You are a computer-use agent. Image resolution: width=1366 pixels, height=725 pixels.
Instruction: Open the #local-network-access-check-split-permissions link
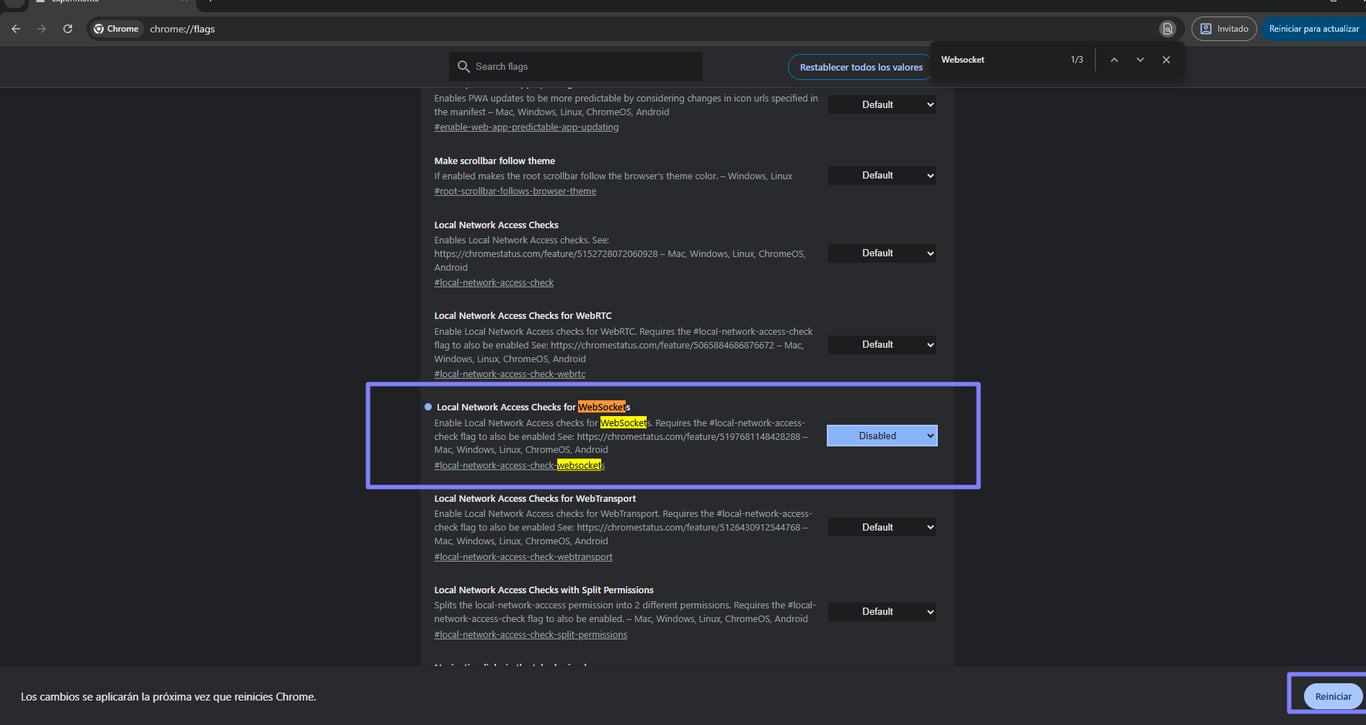(x=531, y=634)
